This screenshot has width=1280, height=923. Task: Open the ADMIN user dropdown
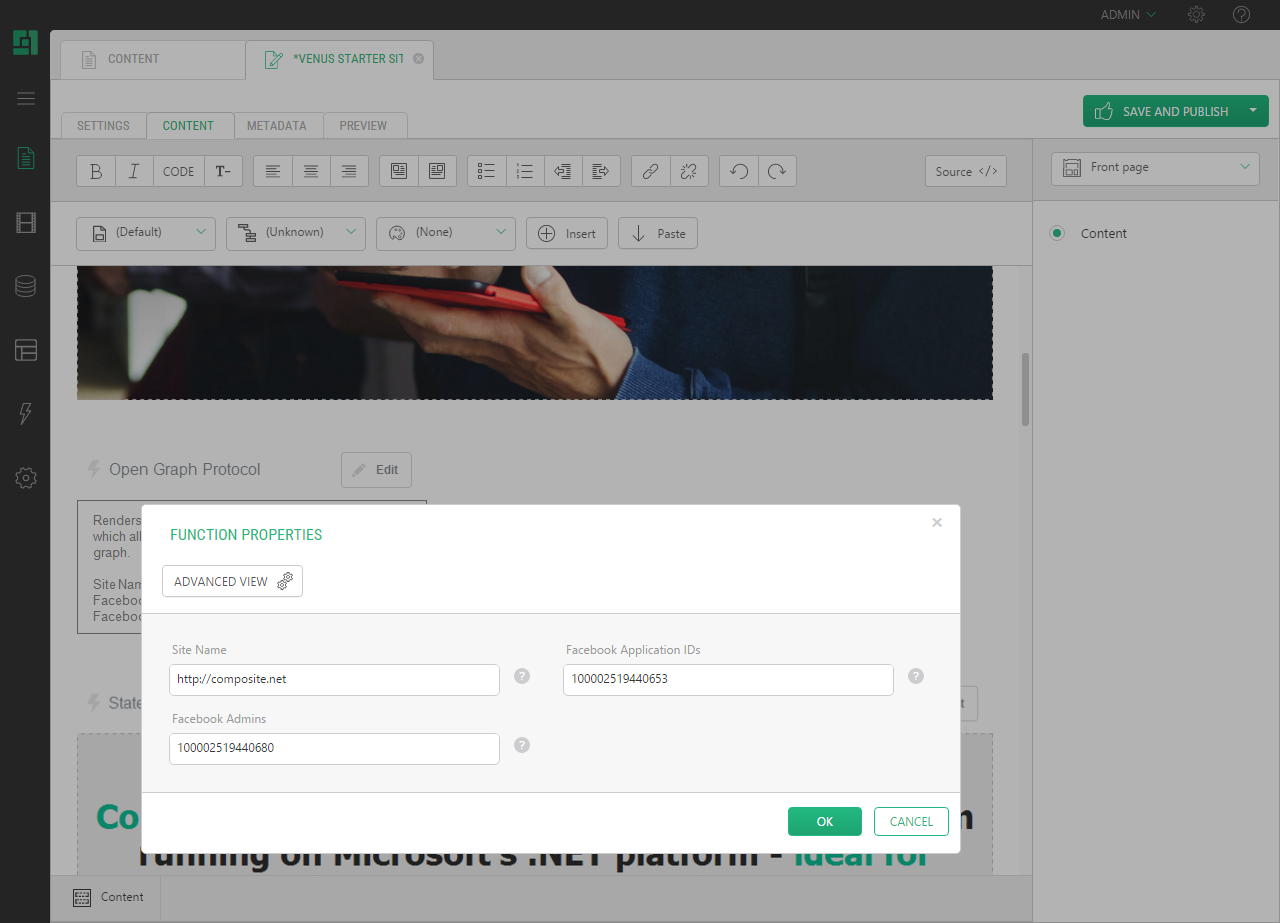coord(1128,15)
